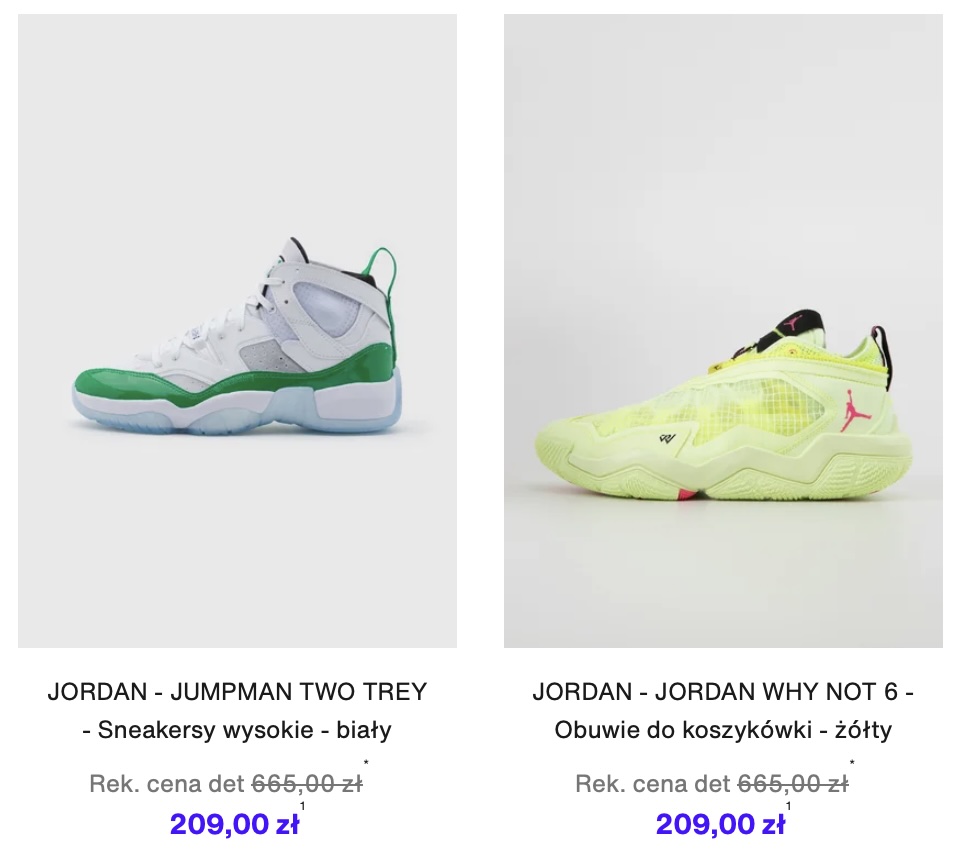Click the right blue 209,00 zł sale price
Image resolution: width=964 pixels, height=860 pixels.
click(x=721, y=824)
